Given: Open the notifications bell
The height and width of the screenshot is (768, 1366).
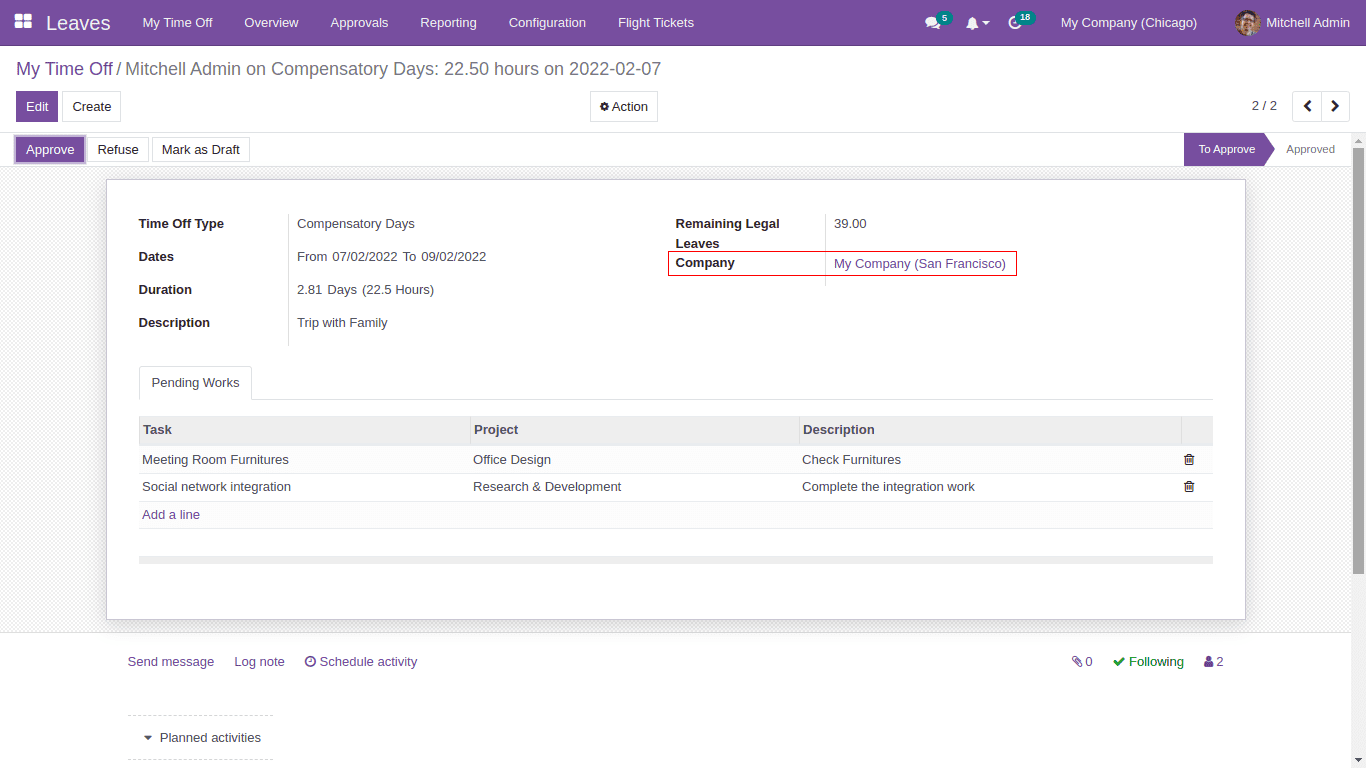Looking at the screenshot, I should click(x=972, y=22).
